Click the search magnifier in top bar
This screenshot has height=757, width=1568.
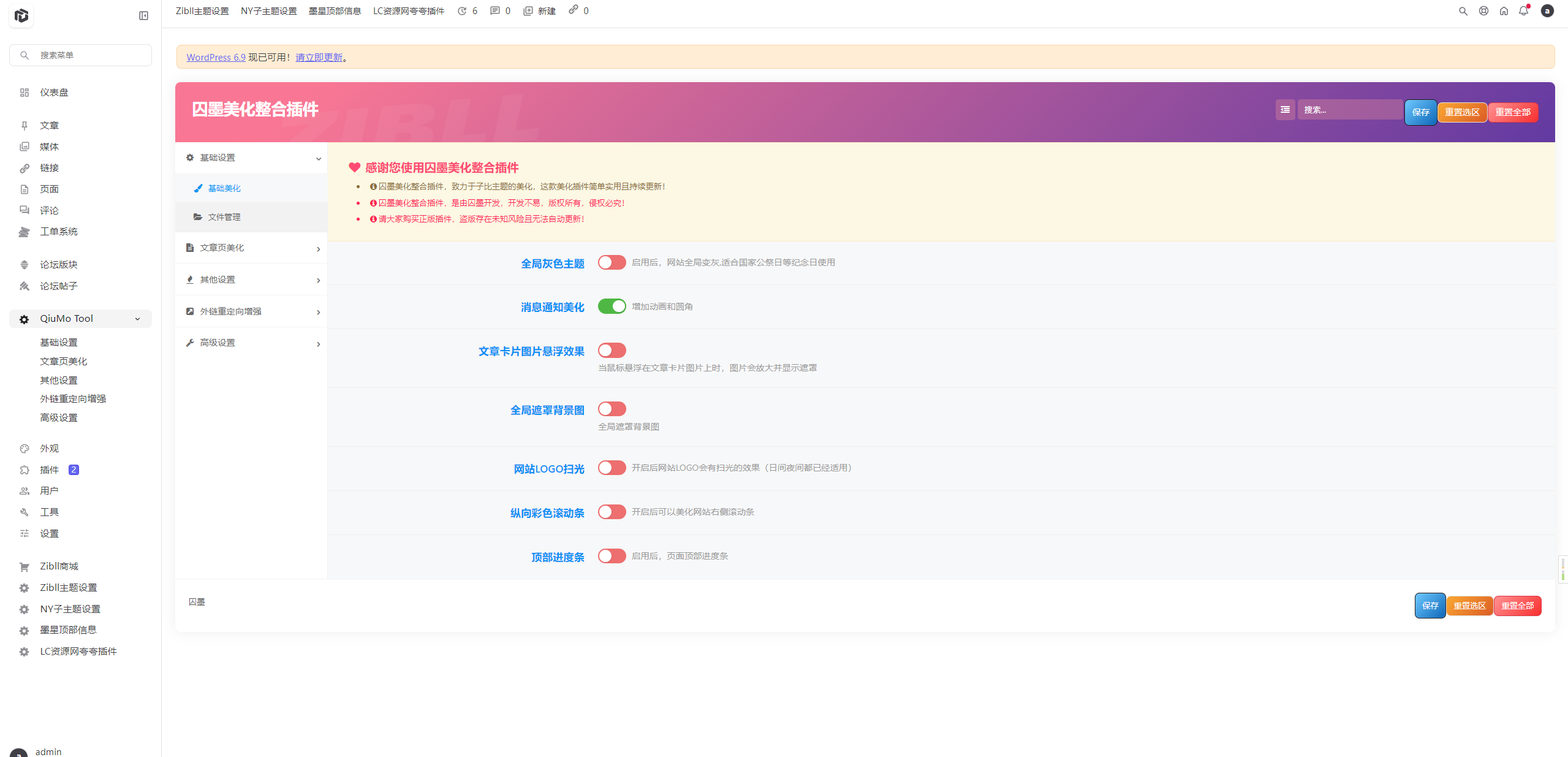1463,11
